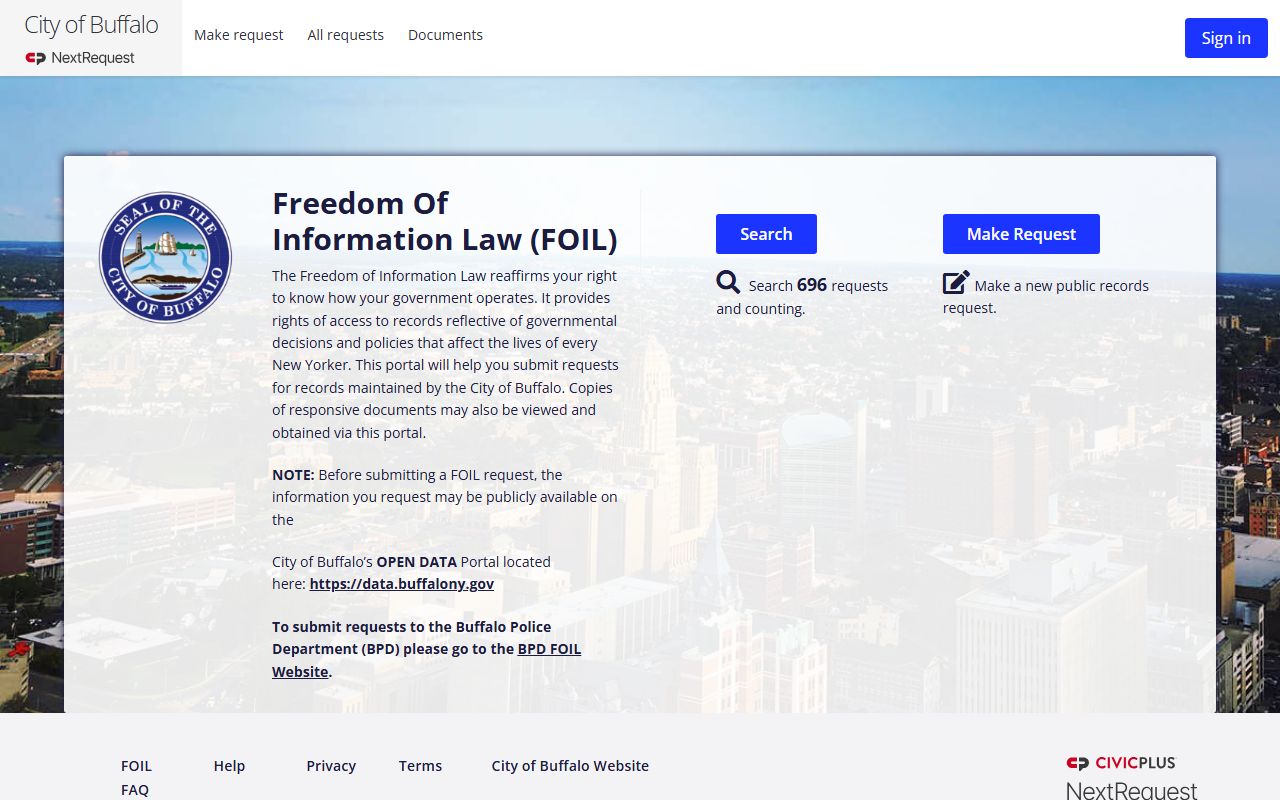Click the pencil edit icon beside Make a new
This screenshot has width=1280, height=800.
[956, 283]
